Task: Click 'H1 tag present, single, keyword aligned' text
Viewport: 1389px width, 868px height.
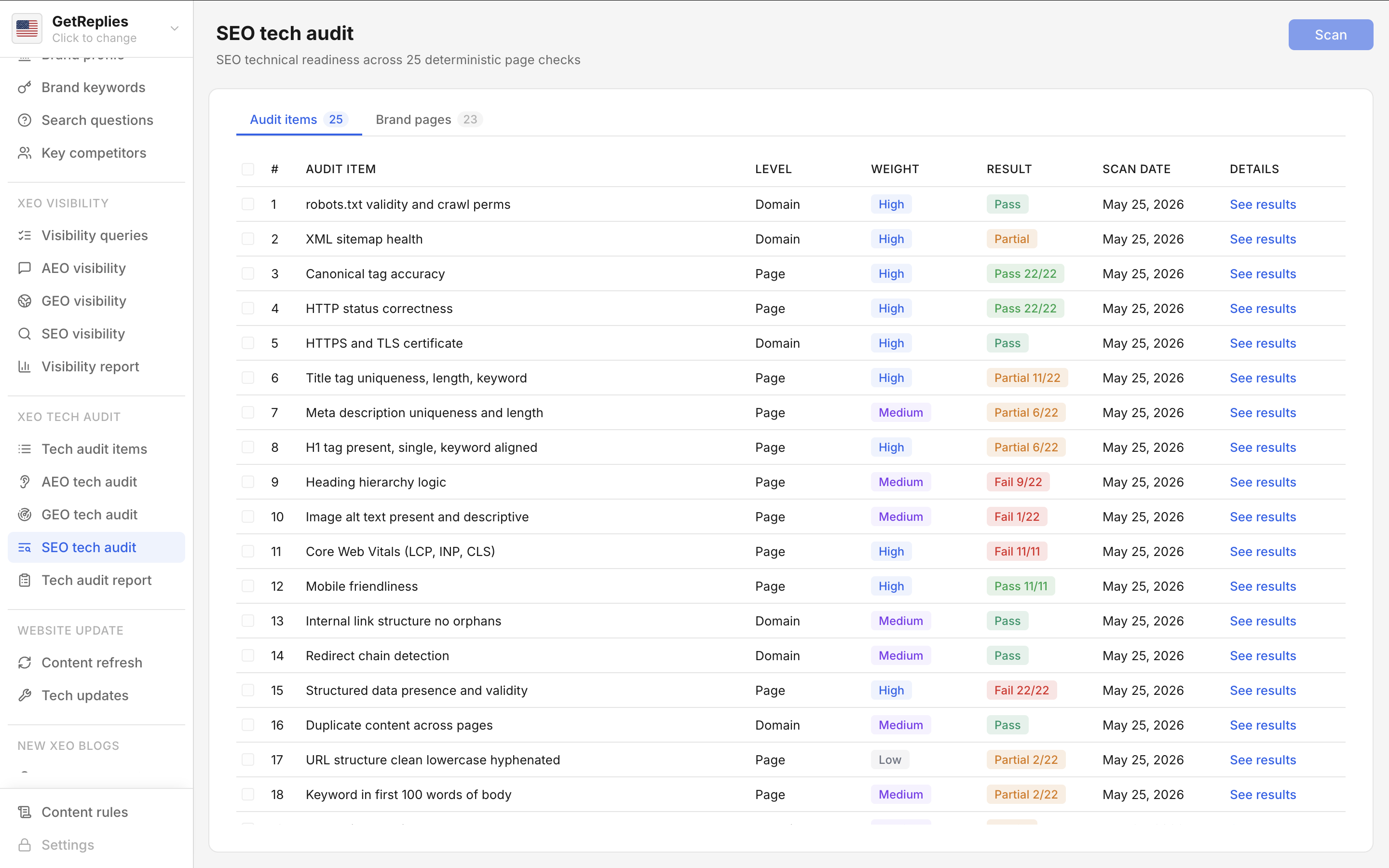Action: [422, 447]
